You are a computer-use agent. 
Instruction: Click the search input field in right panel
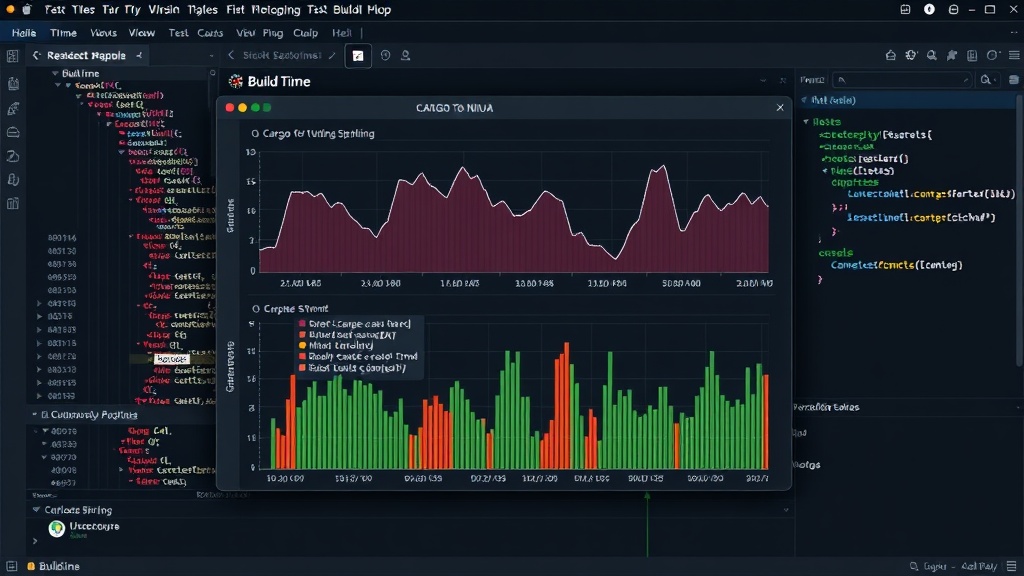point(903,80)
